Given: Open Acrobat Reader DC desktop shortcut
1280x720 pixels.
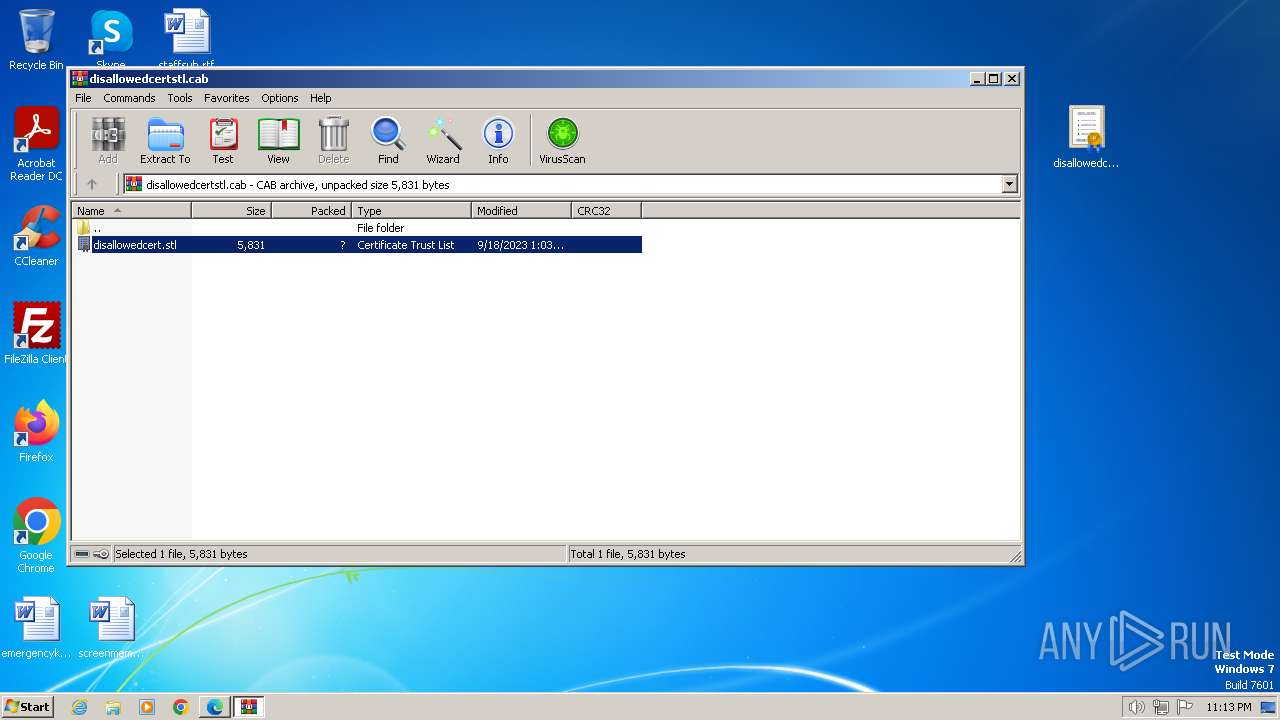Looking at the screenshot, I should click(x=36, y=144).
